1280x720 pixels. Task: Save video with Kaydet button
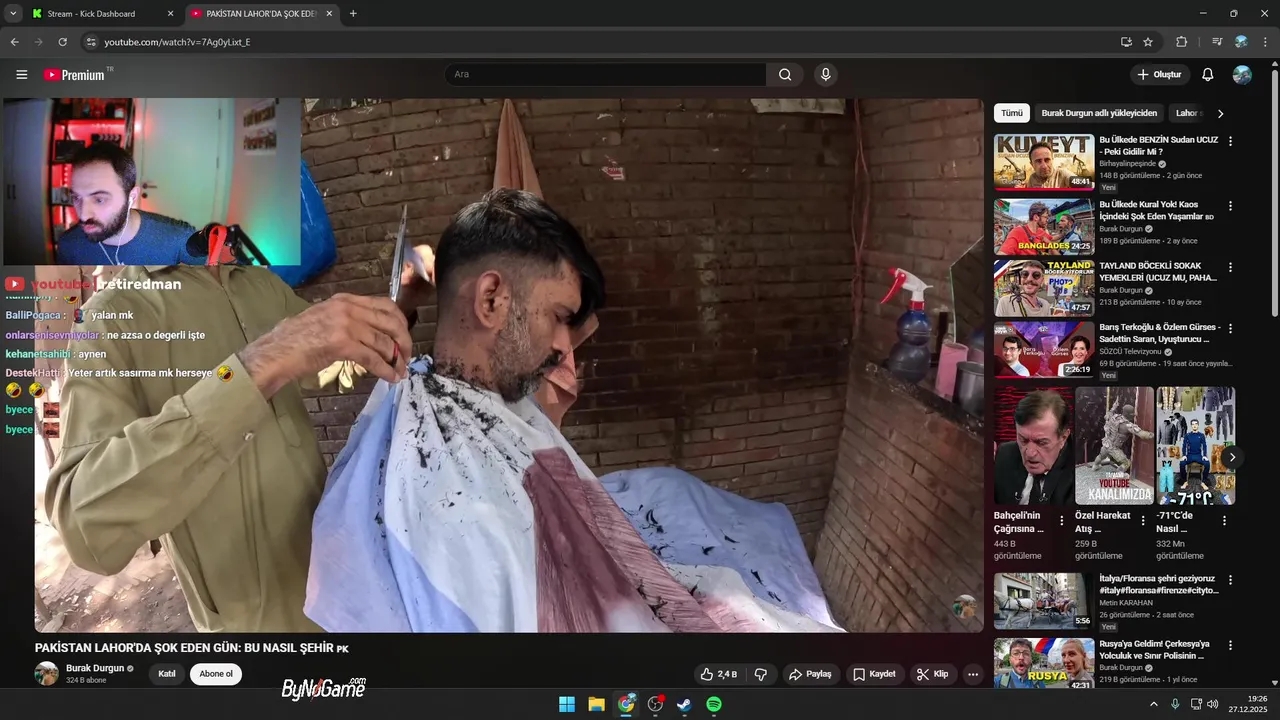coord(874,674)
